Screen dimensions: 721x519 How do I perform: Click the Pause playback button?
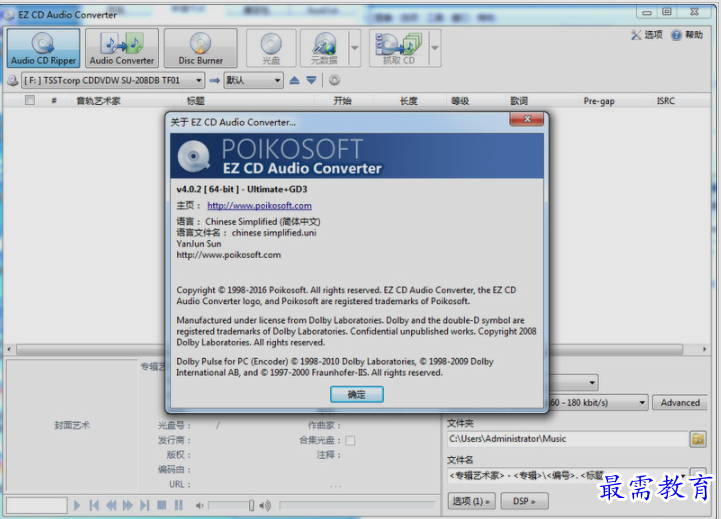178,506
